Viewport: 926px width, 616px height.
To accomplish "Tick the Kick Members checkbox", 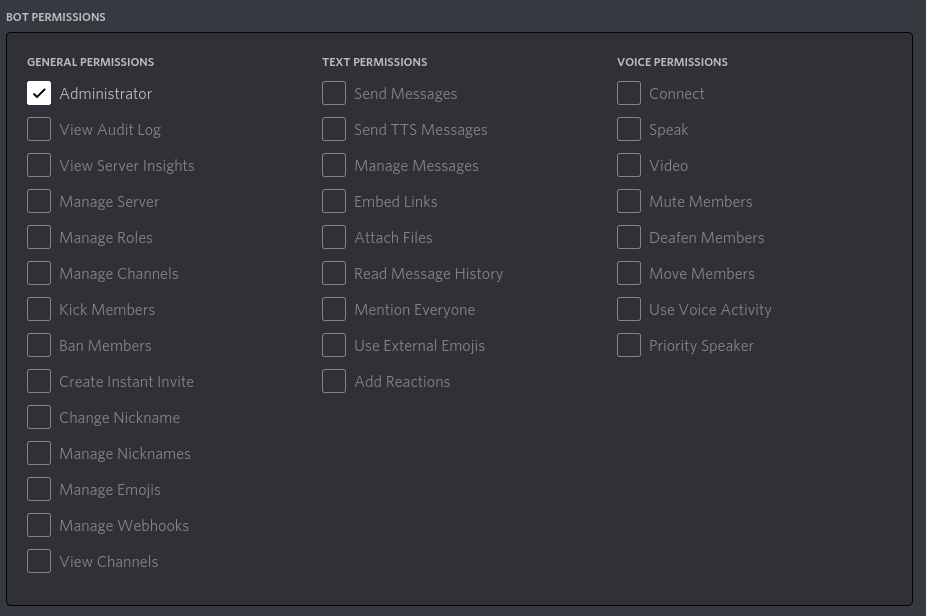I will point(39,310).
